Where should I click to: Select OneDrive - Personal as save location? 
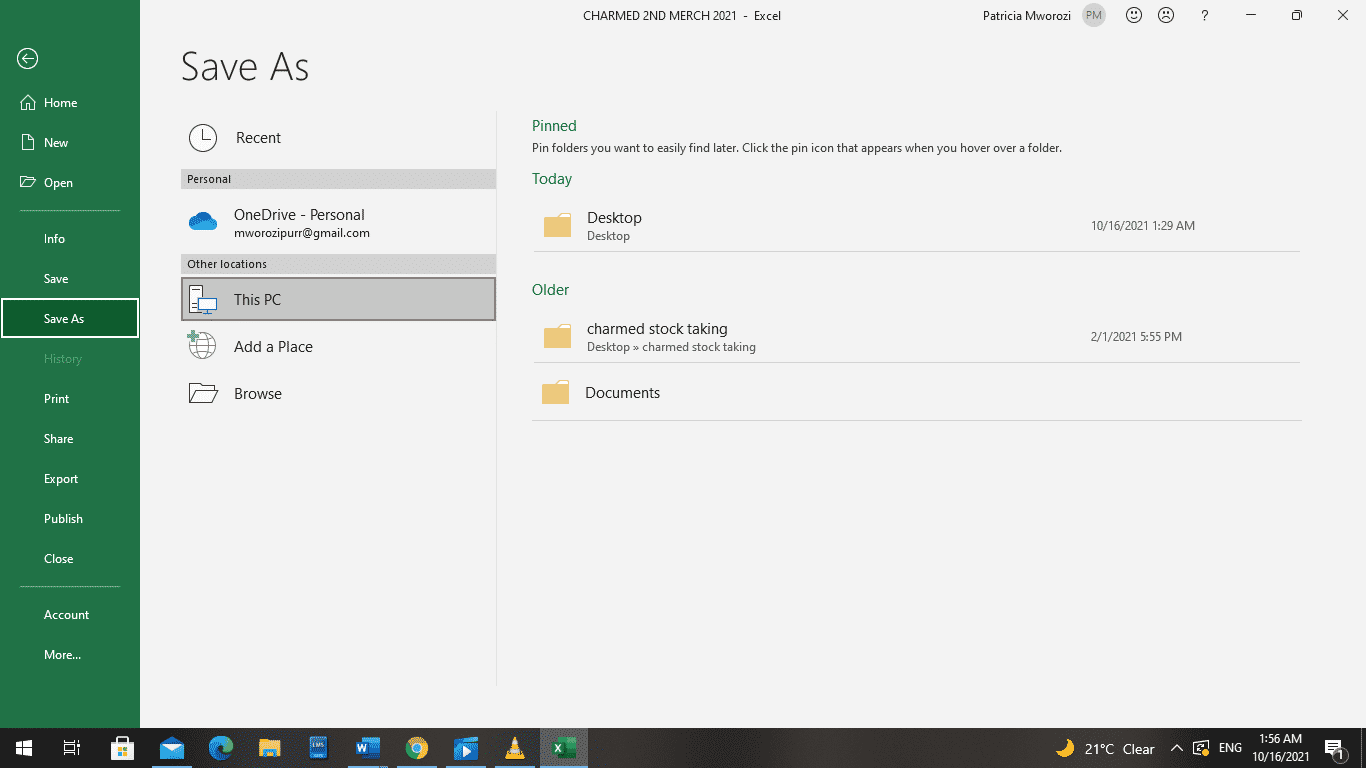click(299, 222)
